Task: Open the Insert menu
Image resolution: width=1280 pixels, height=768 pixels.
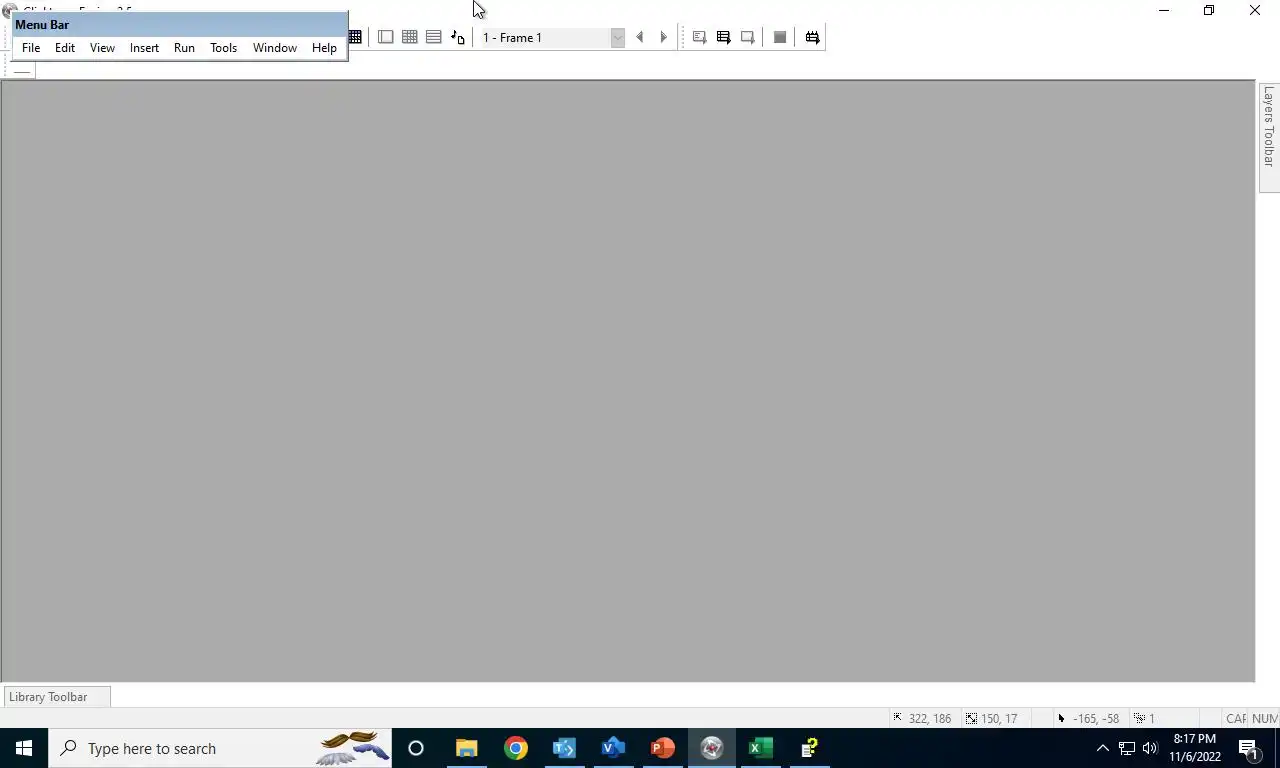Action: click(x=144, y=48)
